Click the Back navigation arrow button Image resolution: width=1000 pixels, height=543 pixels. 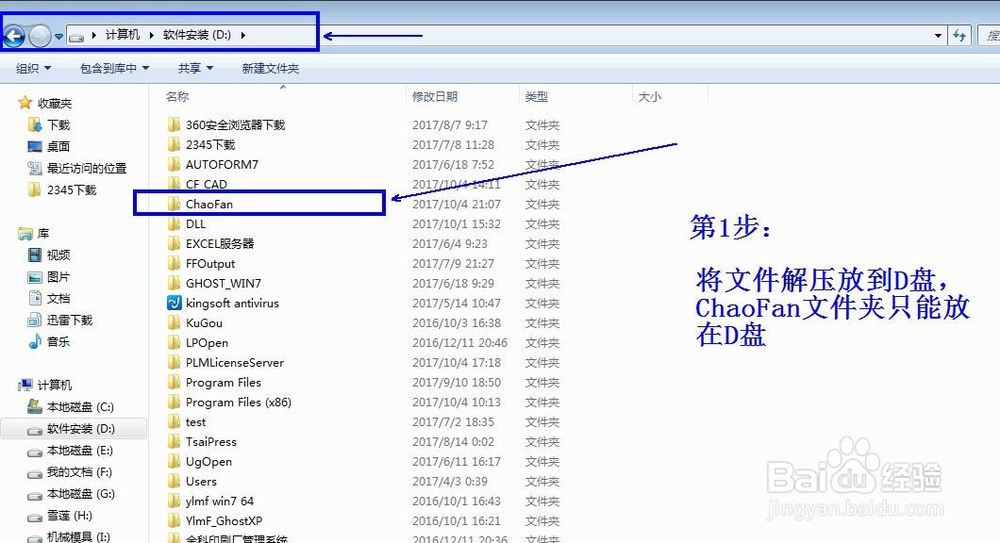click(x=14, y=36)
